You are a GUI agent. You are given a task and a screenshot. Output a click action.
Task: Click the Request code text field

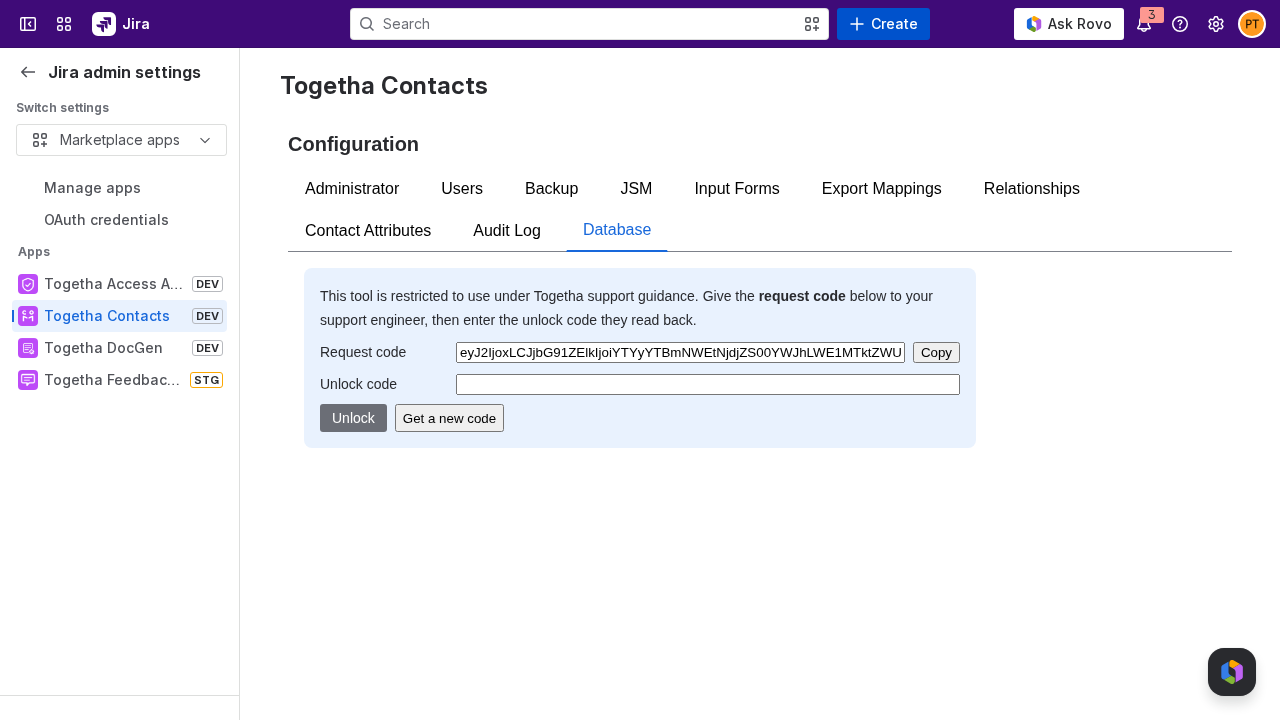[x=680, y=352]
